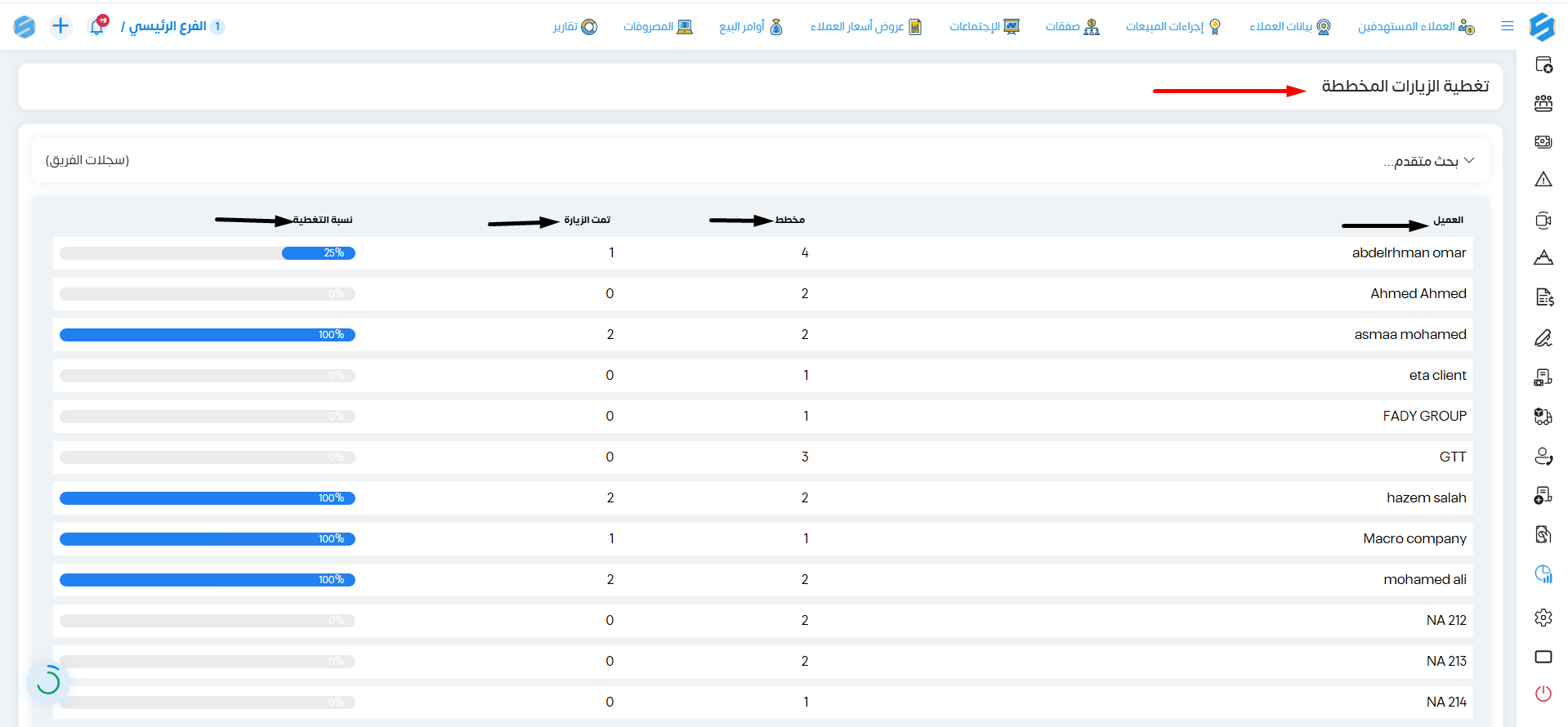Select client abdelrhman omar
This screenshot has width=1568, height=727.
pyautogui.click(x=1409, y=253)
